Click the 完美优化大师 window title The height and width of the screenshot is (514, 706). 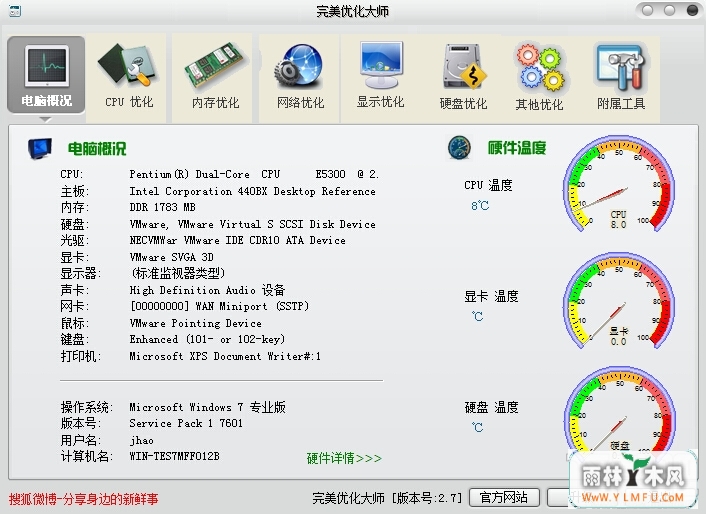click(352, 11)
